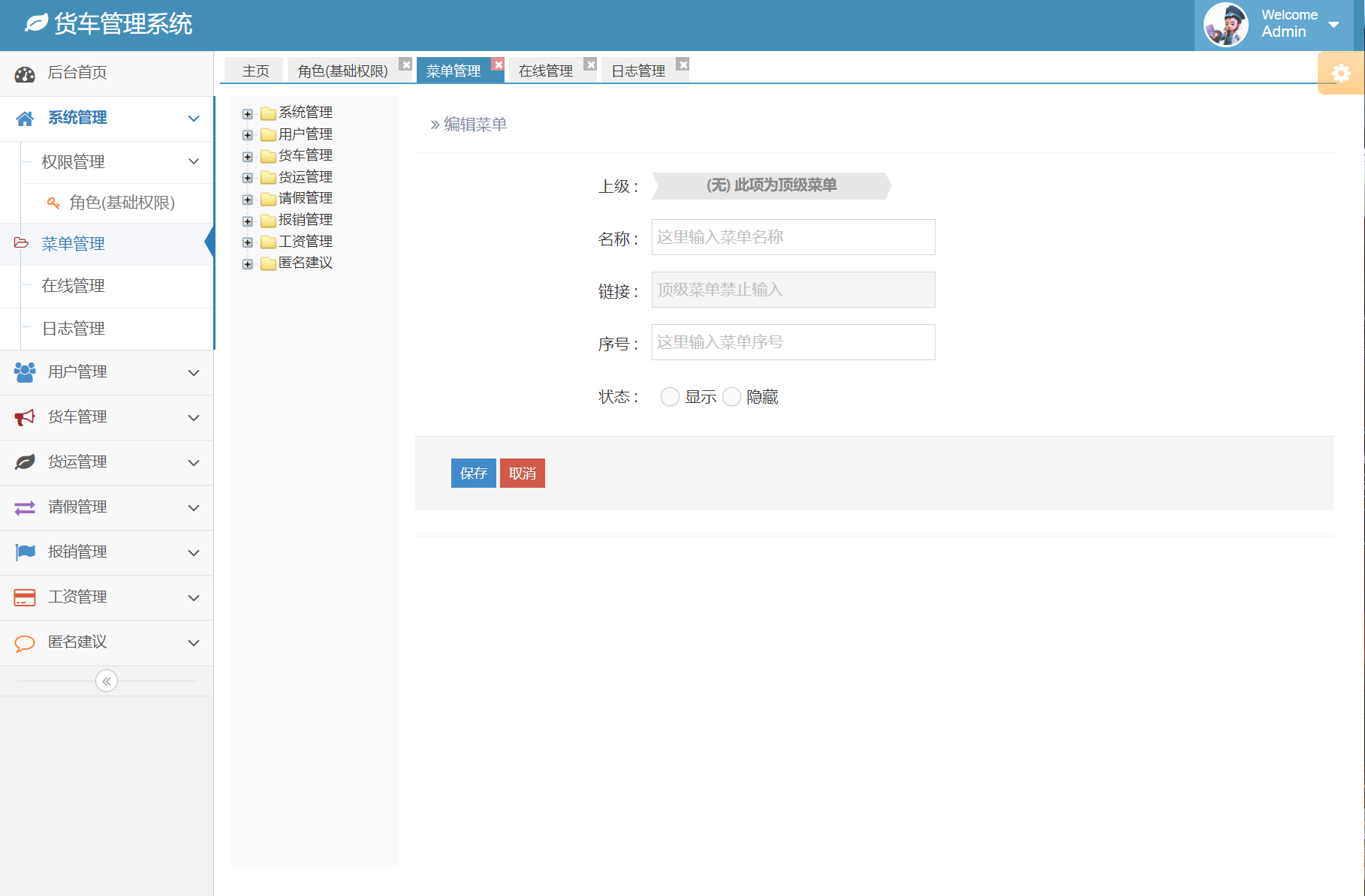Click the 货车管理 megaphone icon
The image size is (1365, 896).
pos(25,417)
